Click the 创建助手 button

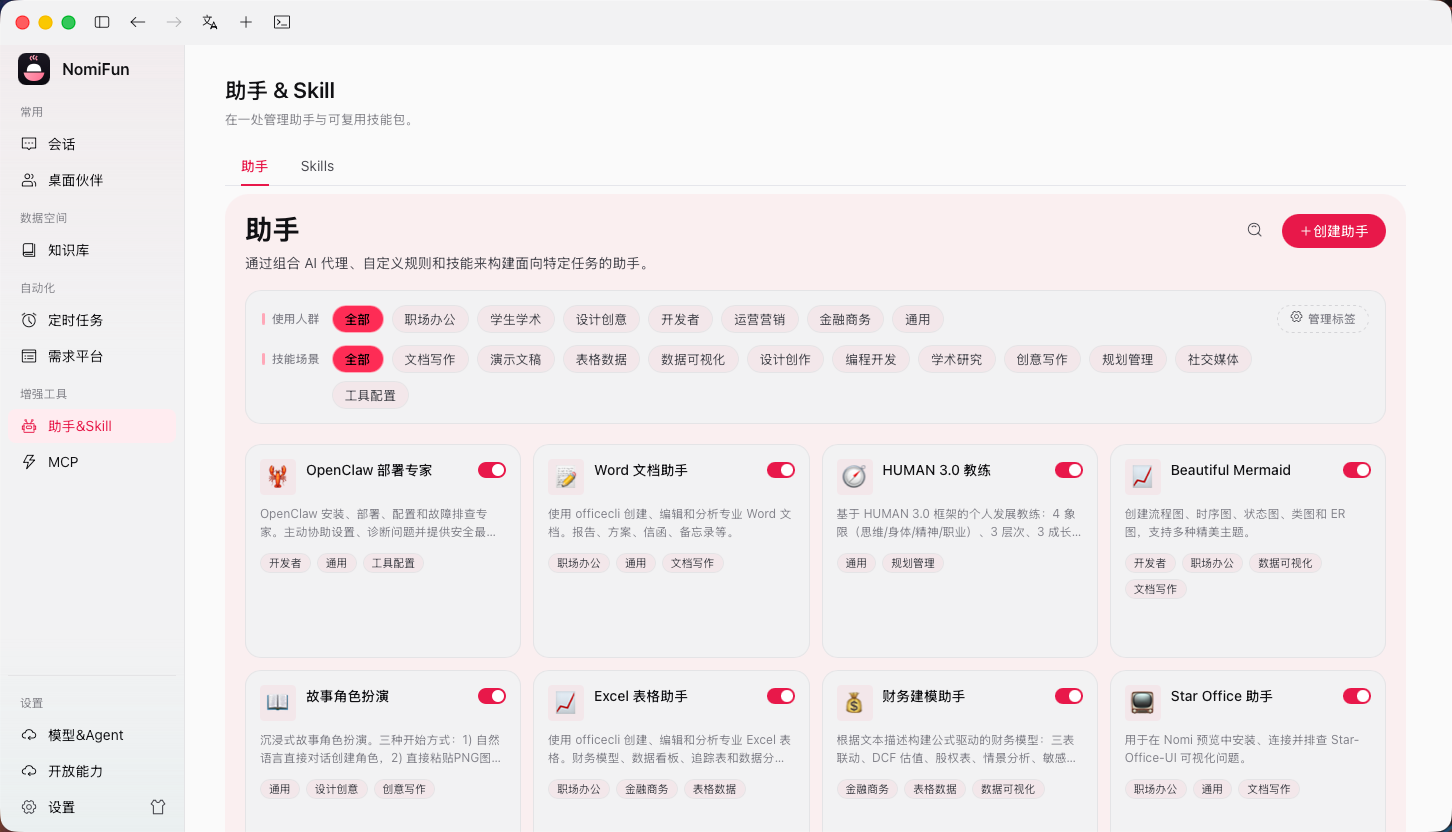click(x=1334, y=231)
